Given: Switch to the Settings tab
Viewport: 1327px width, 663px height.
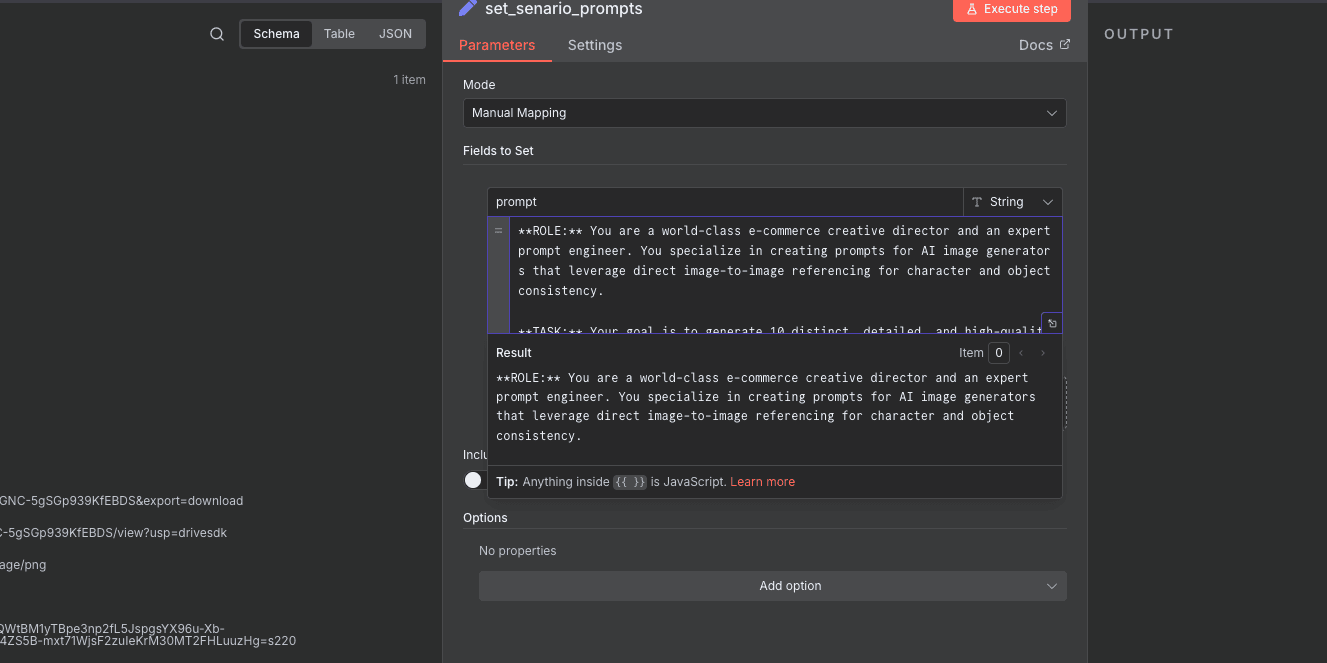Looking at the screenshot, I should [594, 45].
